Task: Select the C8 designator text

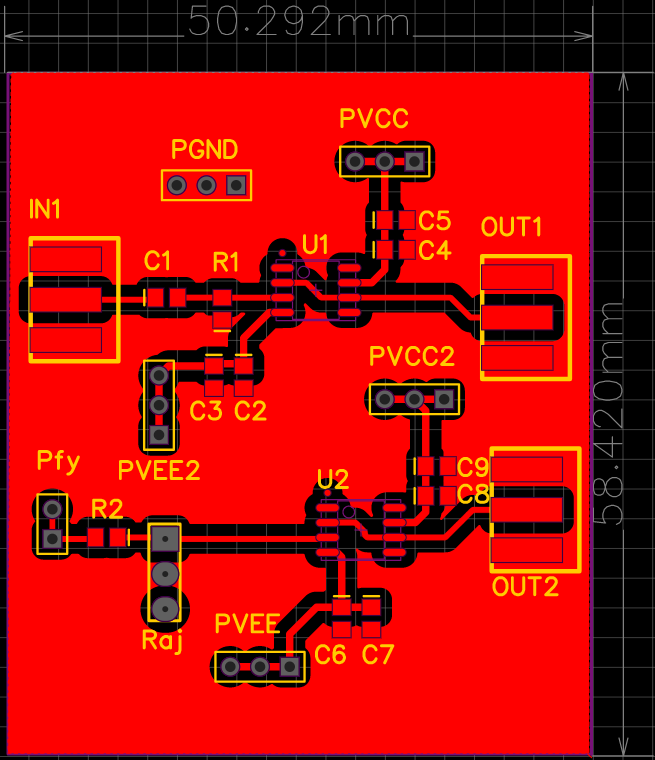Action: [473, 495]
